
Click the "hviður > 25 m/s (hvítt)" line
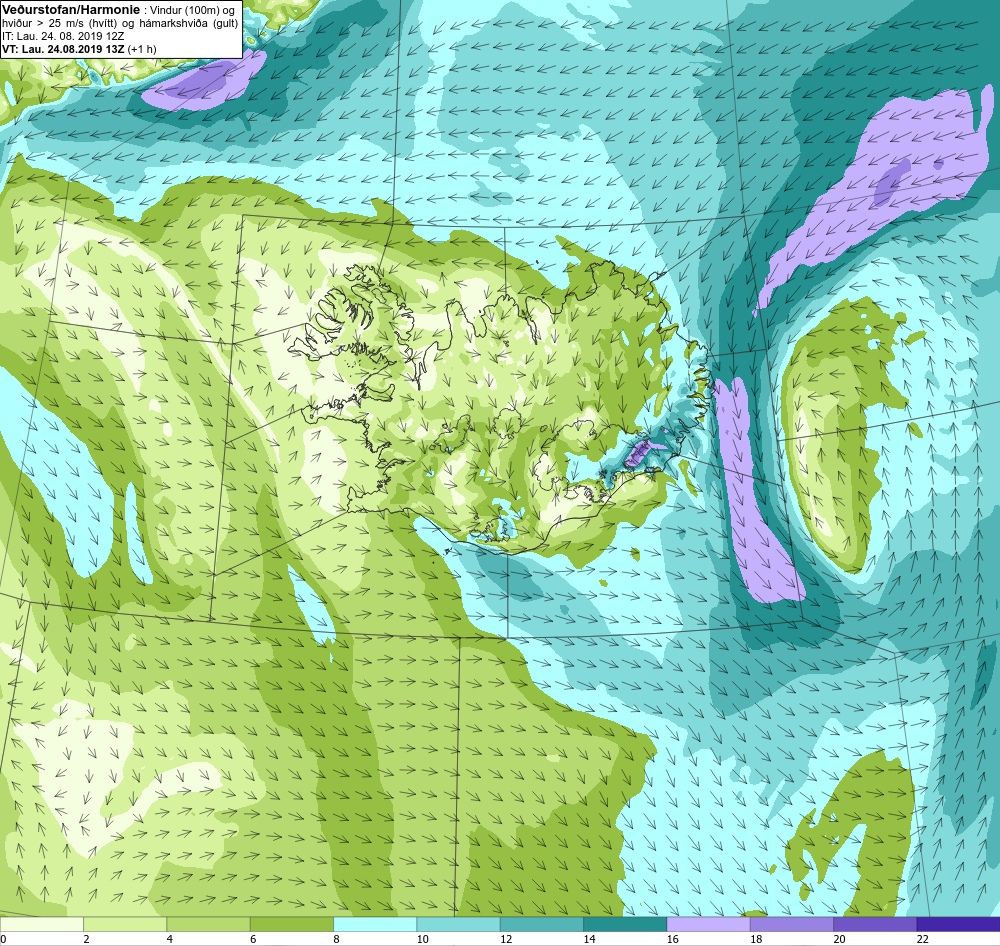(58, 24)
